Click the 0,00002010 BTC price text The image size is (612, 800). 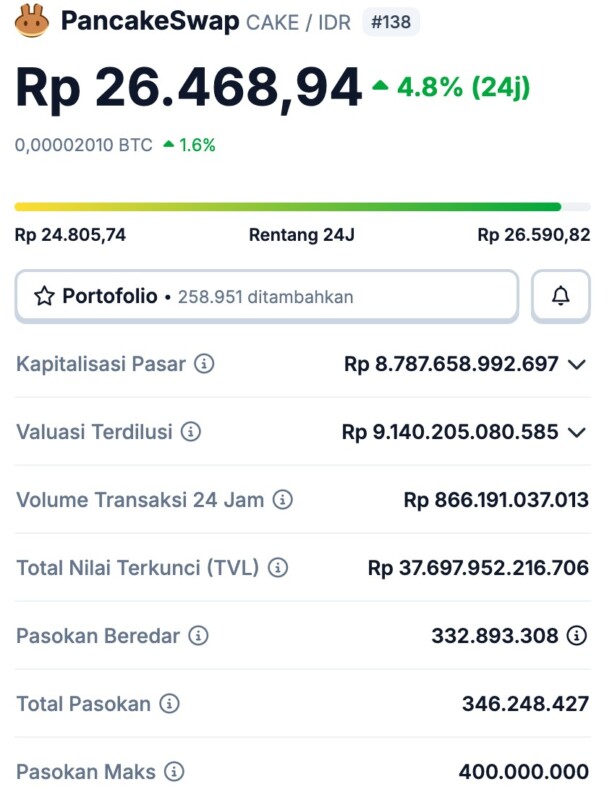click(x=83, y=145)
